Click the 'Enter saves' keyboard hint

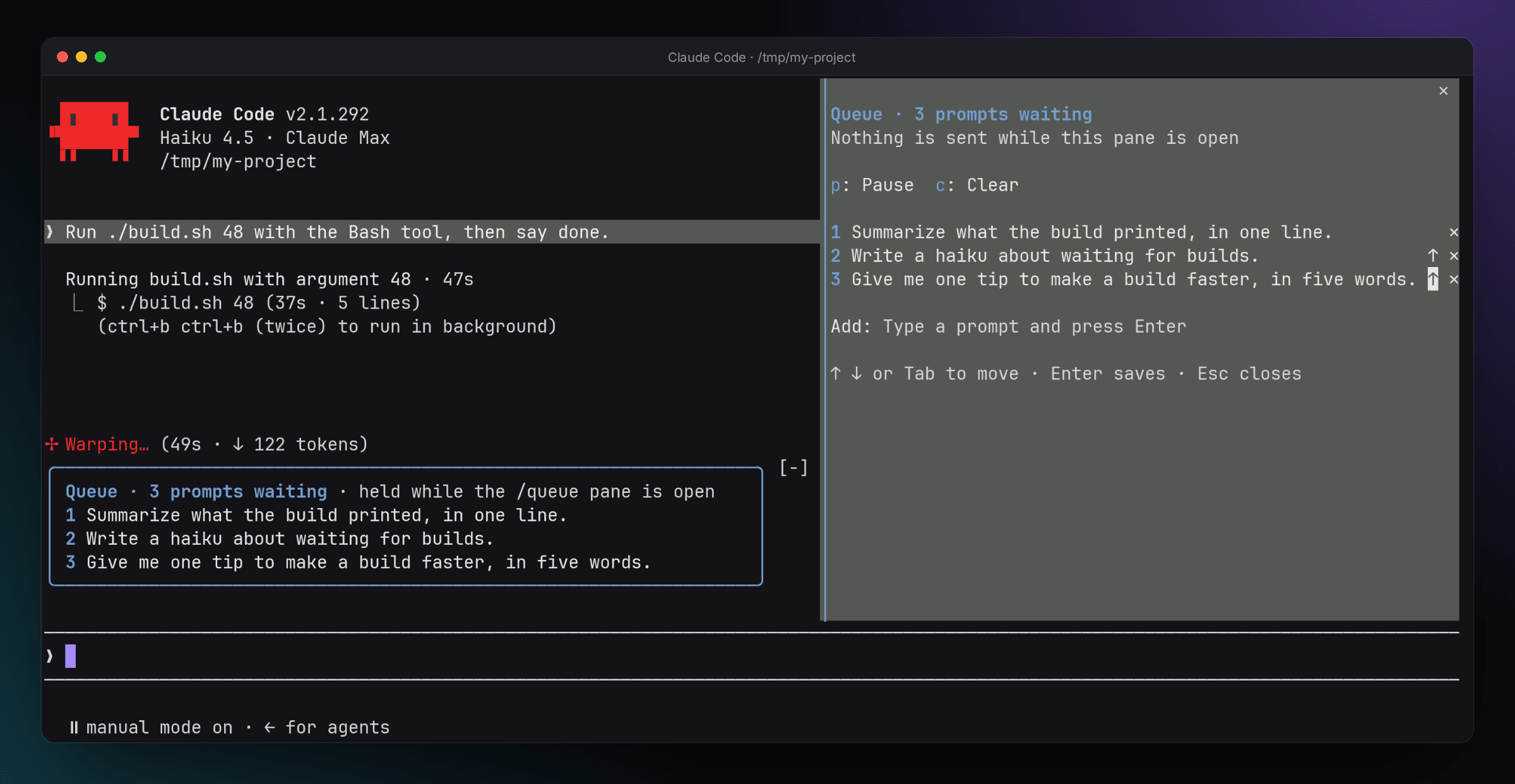(1108, 374)
